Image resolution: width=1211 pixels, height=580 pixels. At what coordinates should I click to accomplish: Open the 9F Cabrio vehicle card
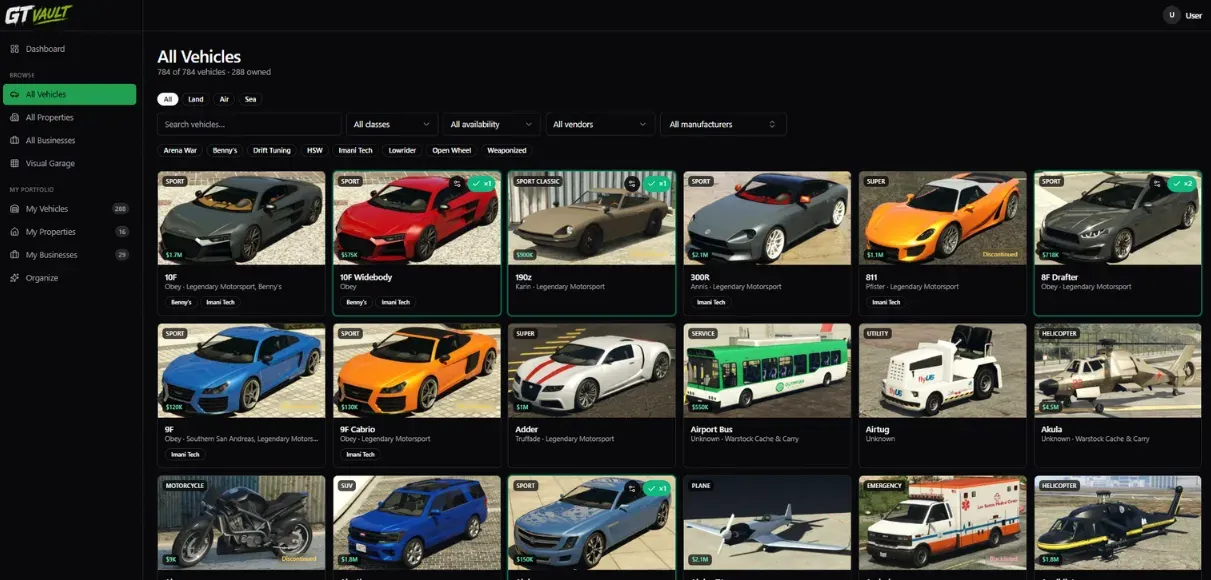(417, 395)
